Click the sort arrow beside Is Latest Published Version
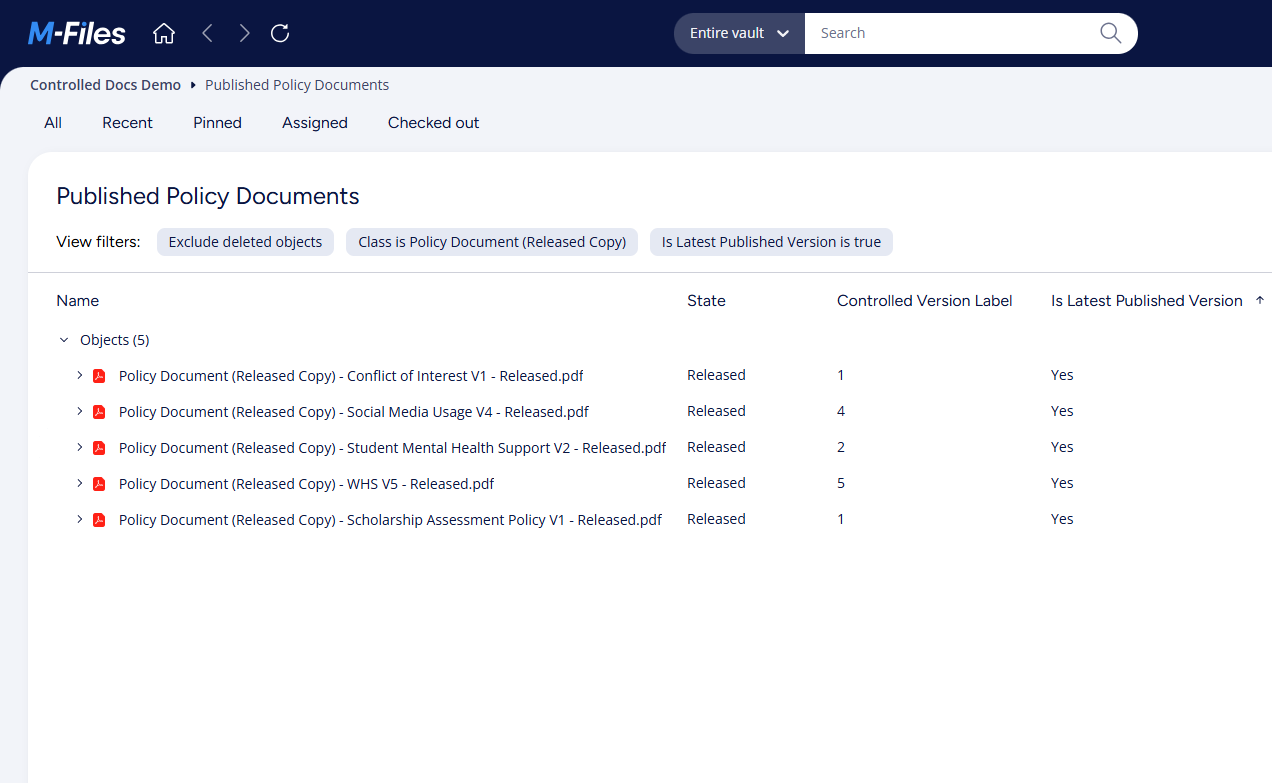 (1260, 300)
